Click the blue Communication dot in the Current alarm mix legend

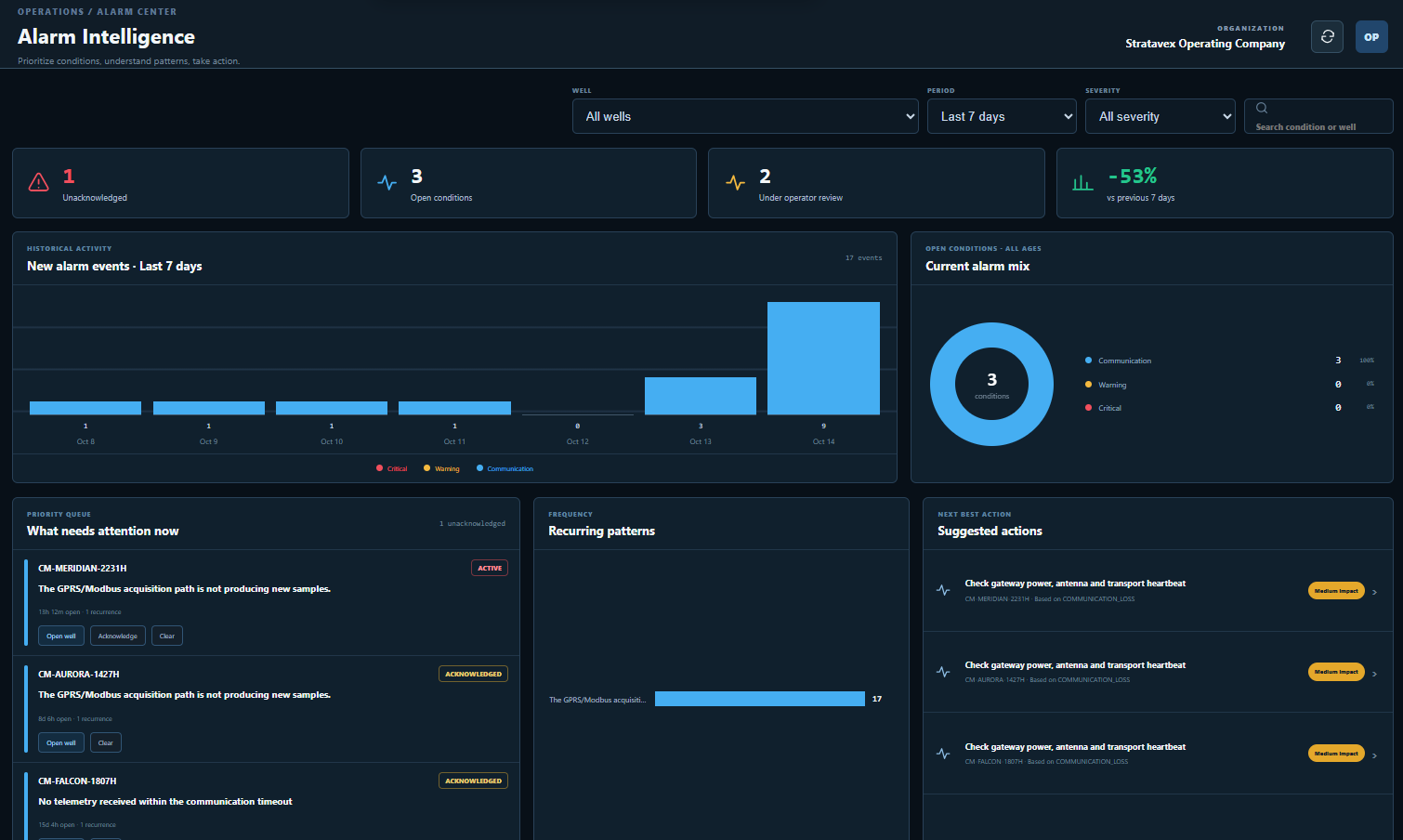pos(1088,361)
